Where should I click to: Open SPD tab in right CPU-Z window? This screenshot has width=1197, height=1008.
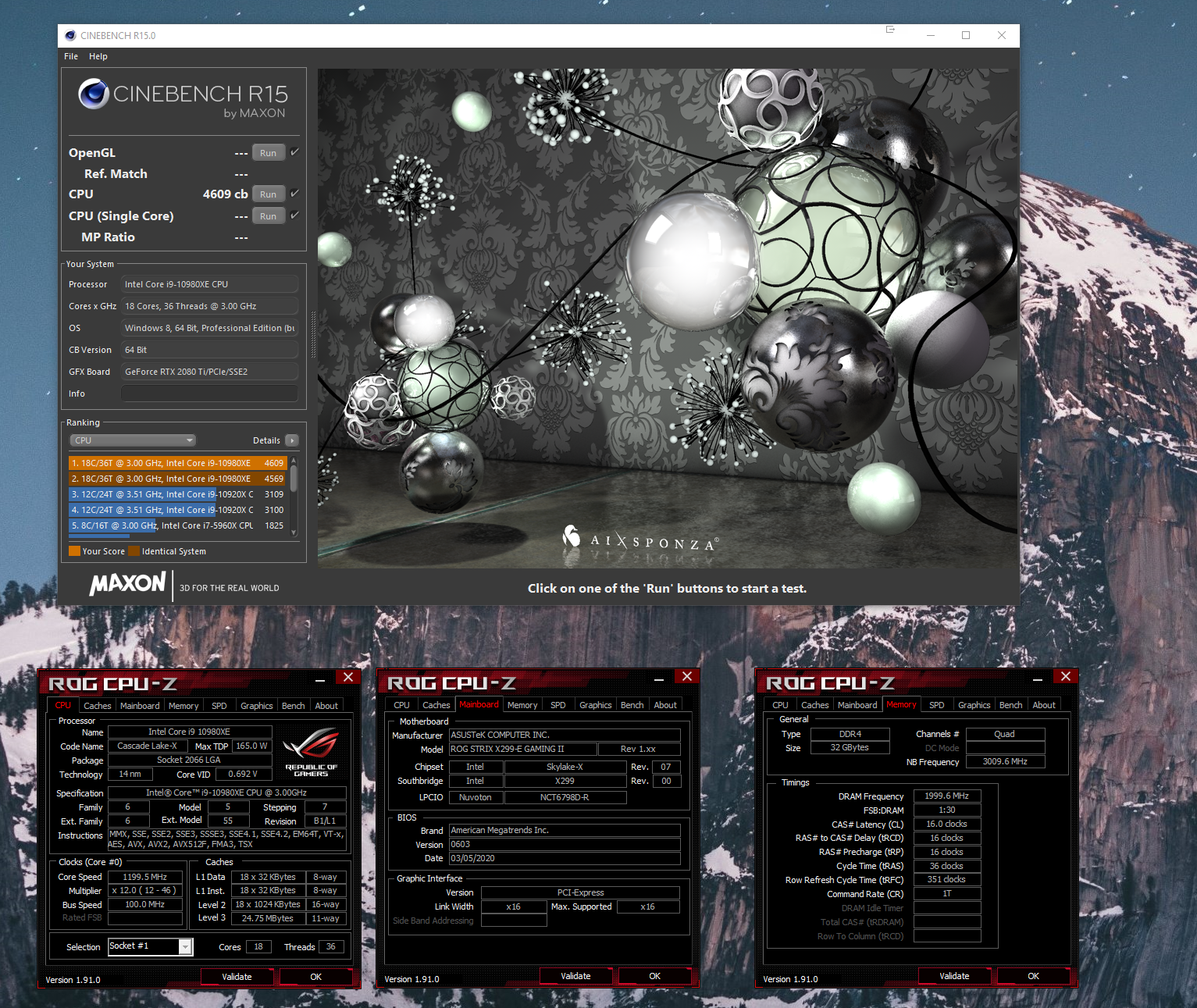[x=937, y=705]
